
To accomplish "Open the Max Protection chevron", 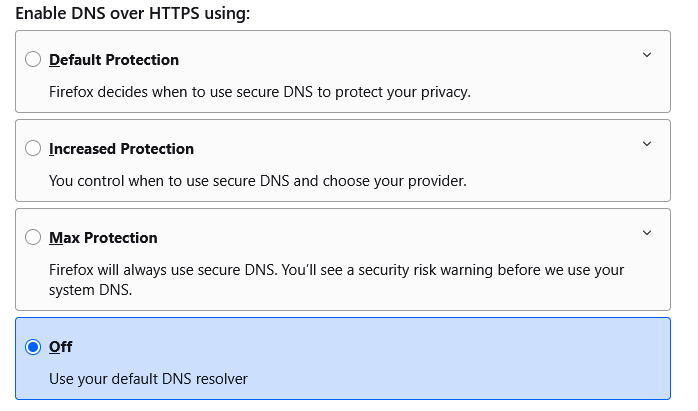I will [x=646, y=233].
